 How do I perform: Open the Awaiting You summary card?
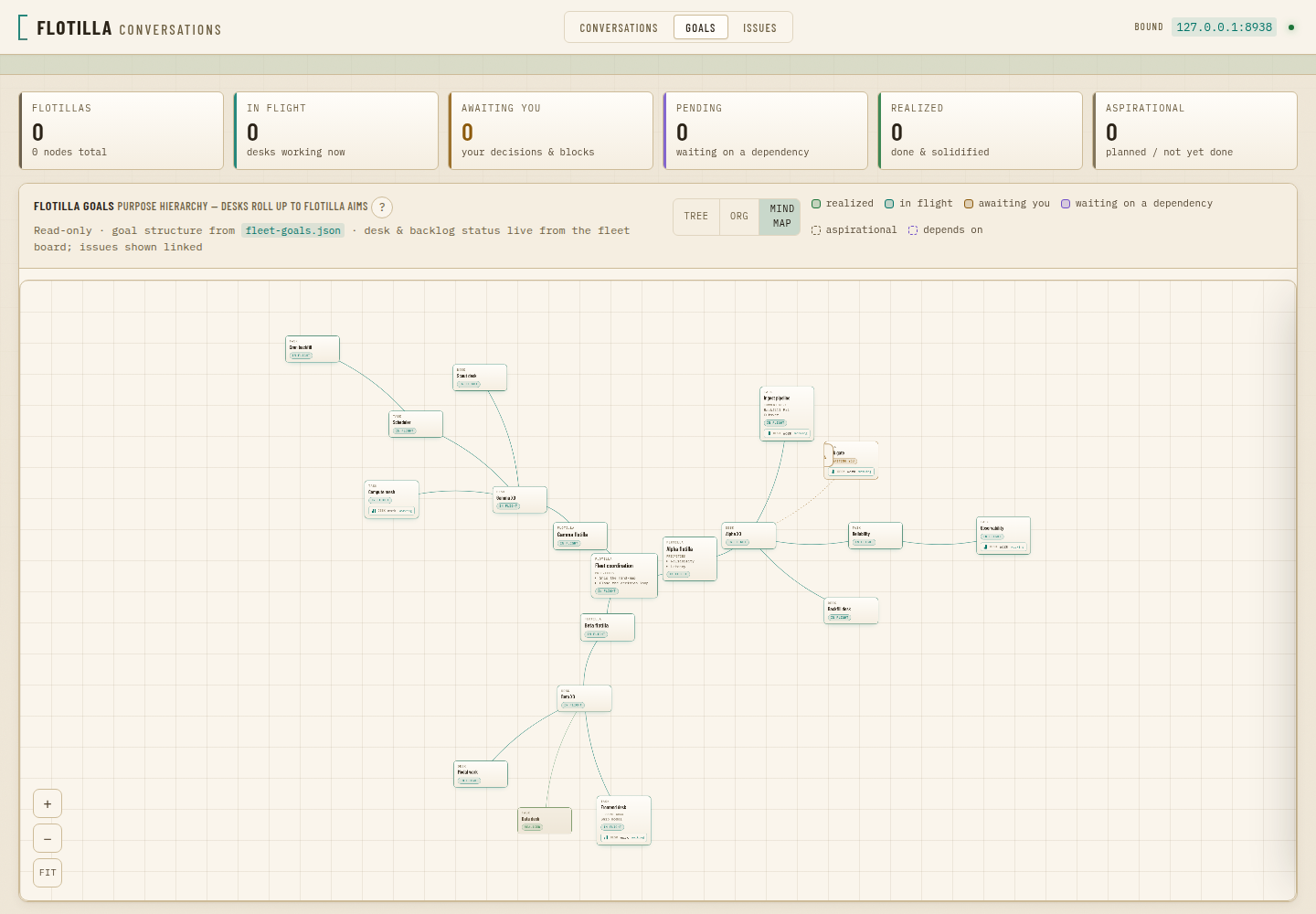click(x=551, y=131)
